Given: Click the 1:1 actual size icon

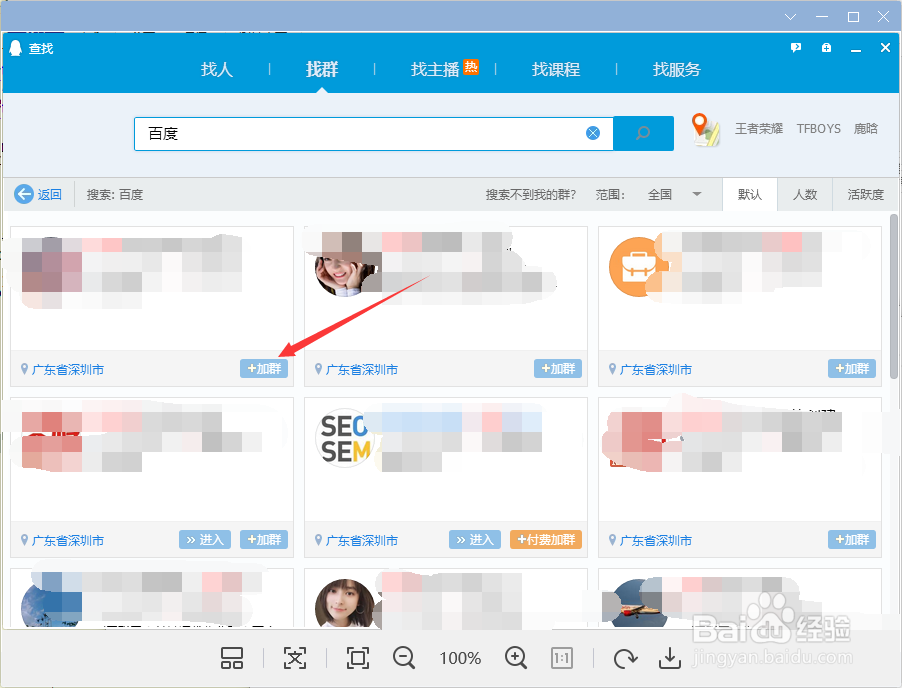Looking at the screenshot, I should (x=561, y=658).
